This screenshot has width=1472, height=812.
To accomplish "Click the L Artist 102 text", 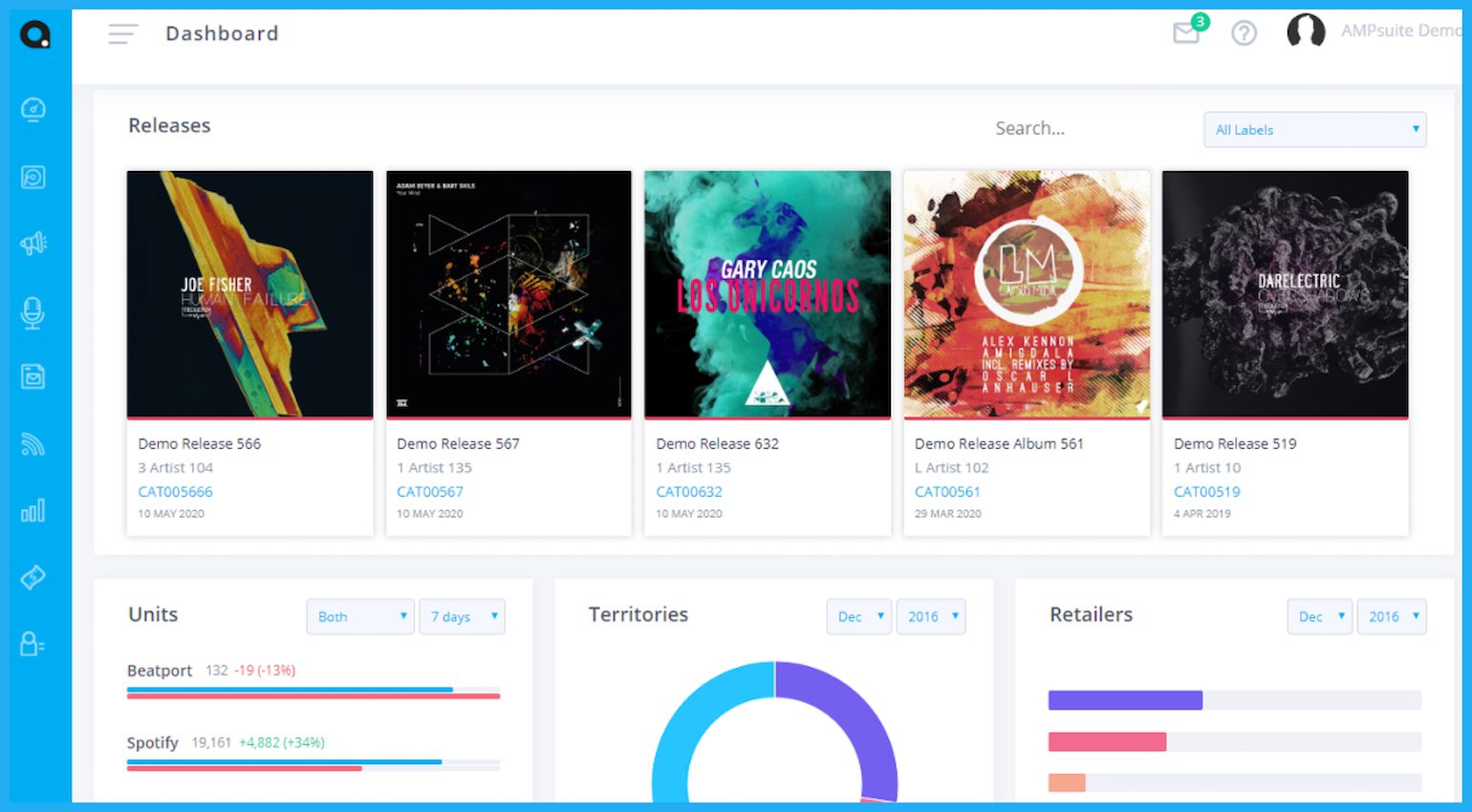I will pyautogui.click(x=951, y=468).
